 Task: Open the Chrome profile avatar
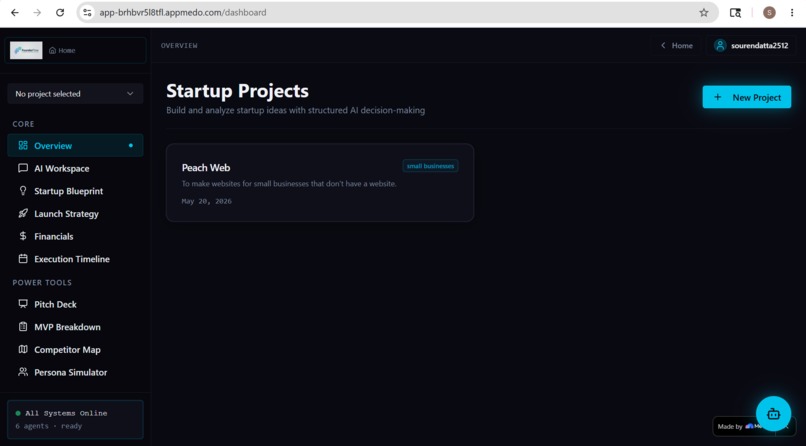[769, 13]
